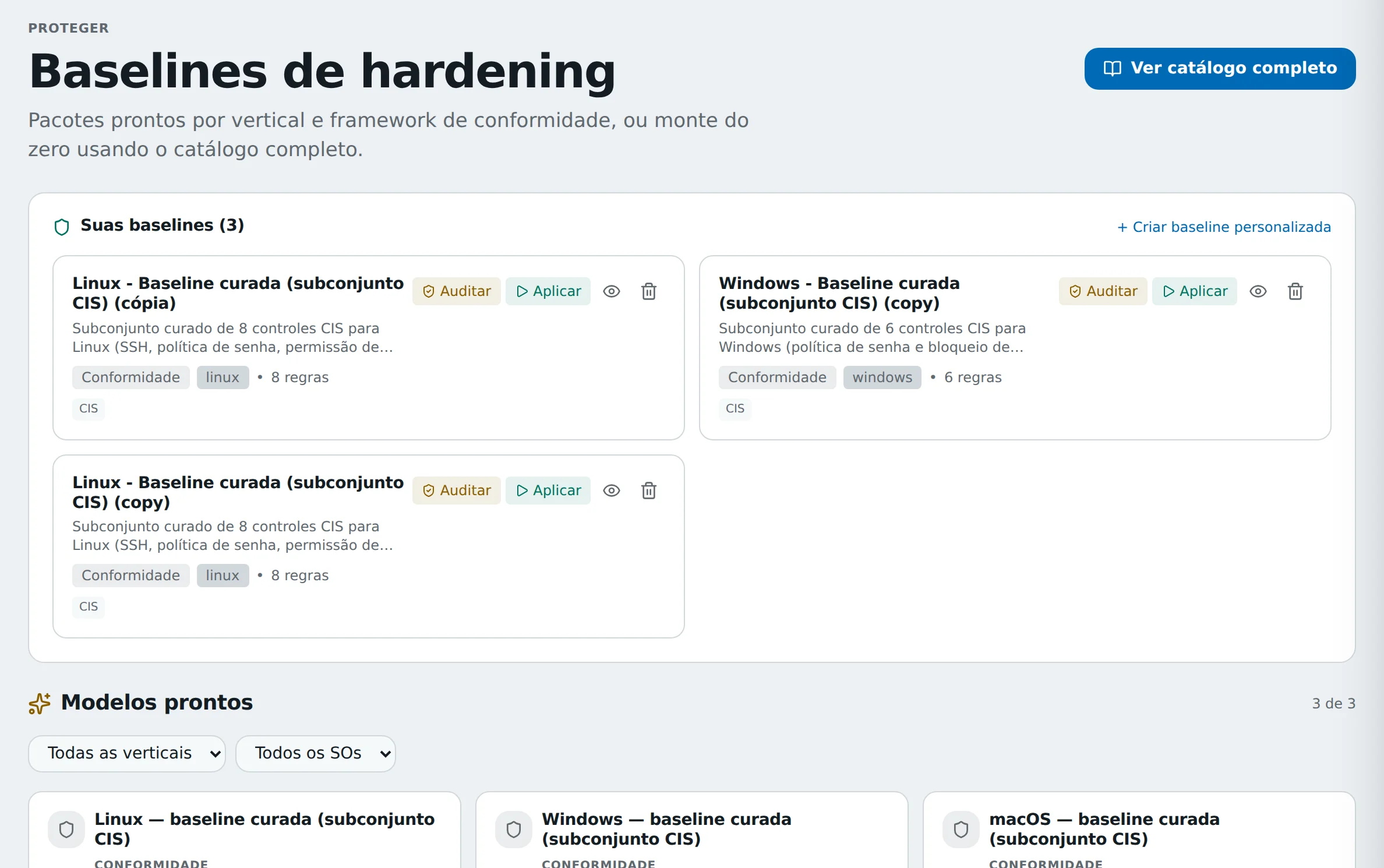The image size is (1384, 868).
Task: Click Linux - Baseline curada (cópia) title
Action: click(238, 293)
